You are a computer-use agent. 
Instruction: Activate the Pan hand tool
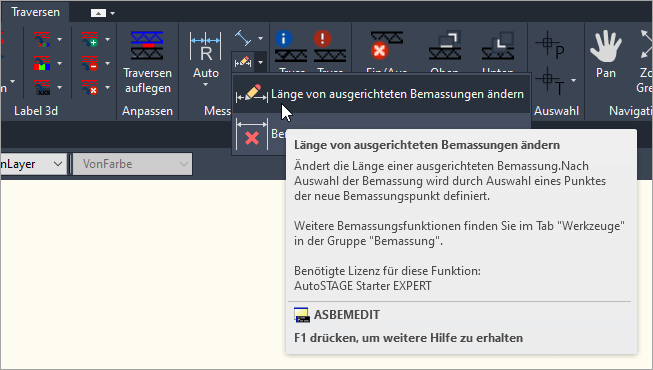coord(606,54)
